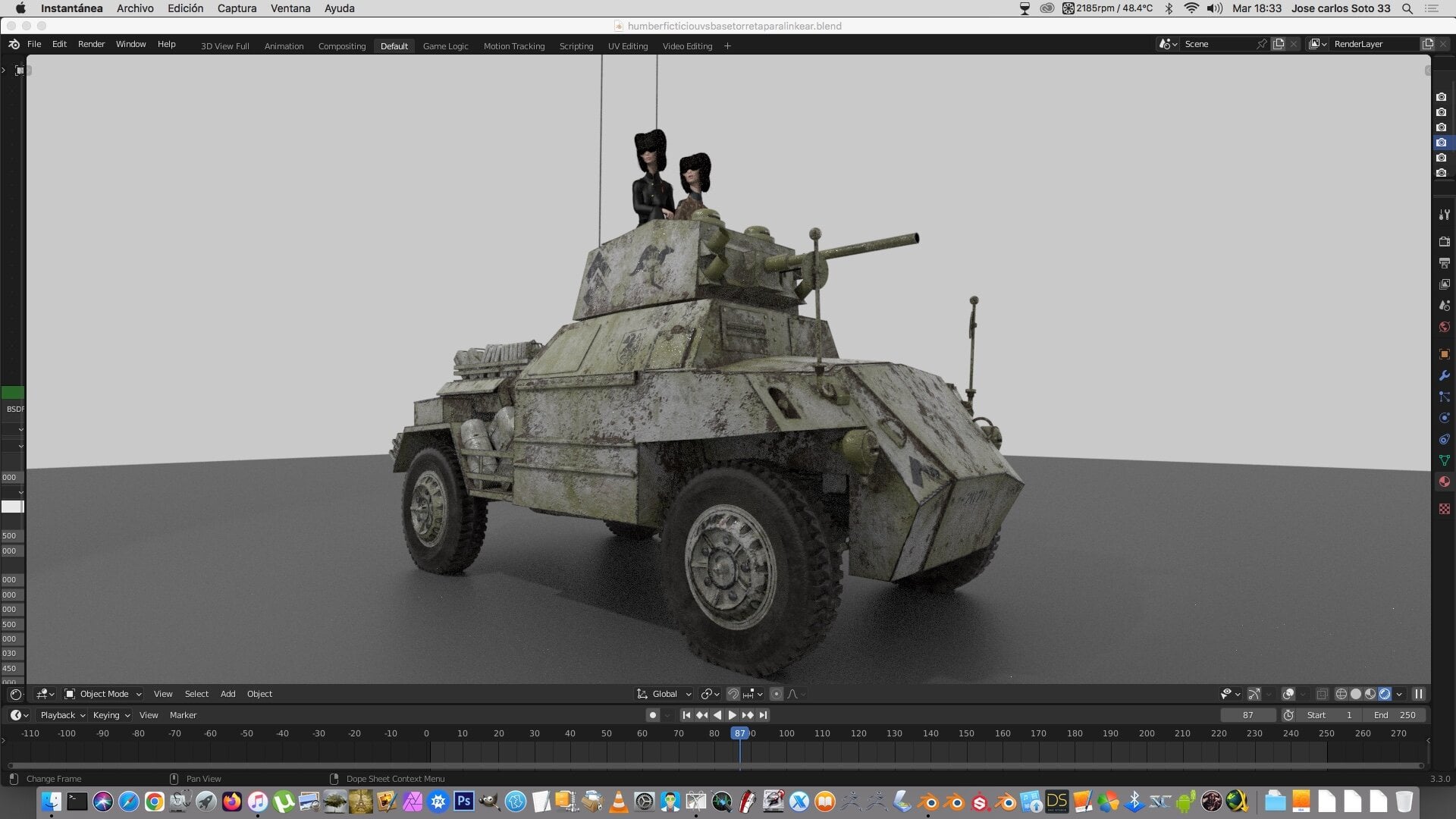1456x819 pixels.
Task: Toggle proportional editing in viewport header
Action: point(776,694)
